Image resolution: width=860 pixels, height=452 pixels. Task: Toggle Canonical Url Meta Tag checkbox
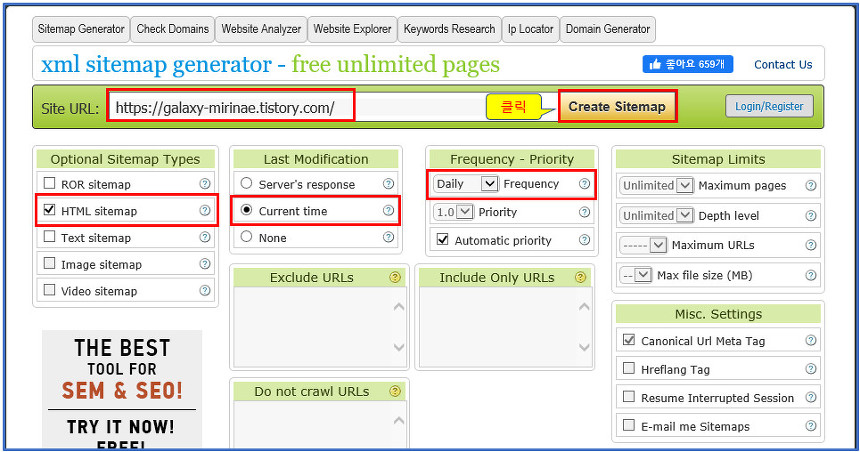pos(629,340)
